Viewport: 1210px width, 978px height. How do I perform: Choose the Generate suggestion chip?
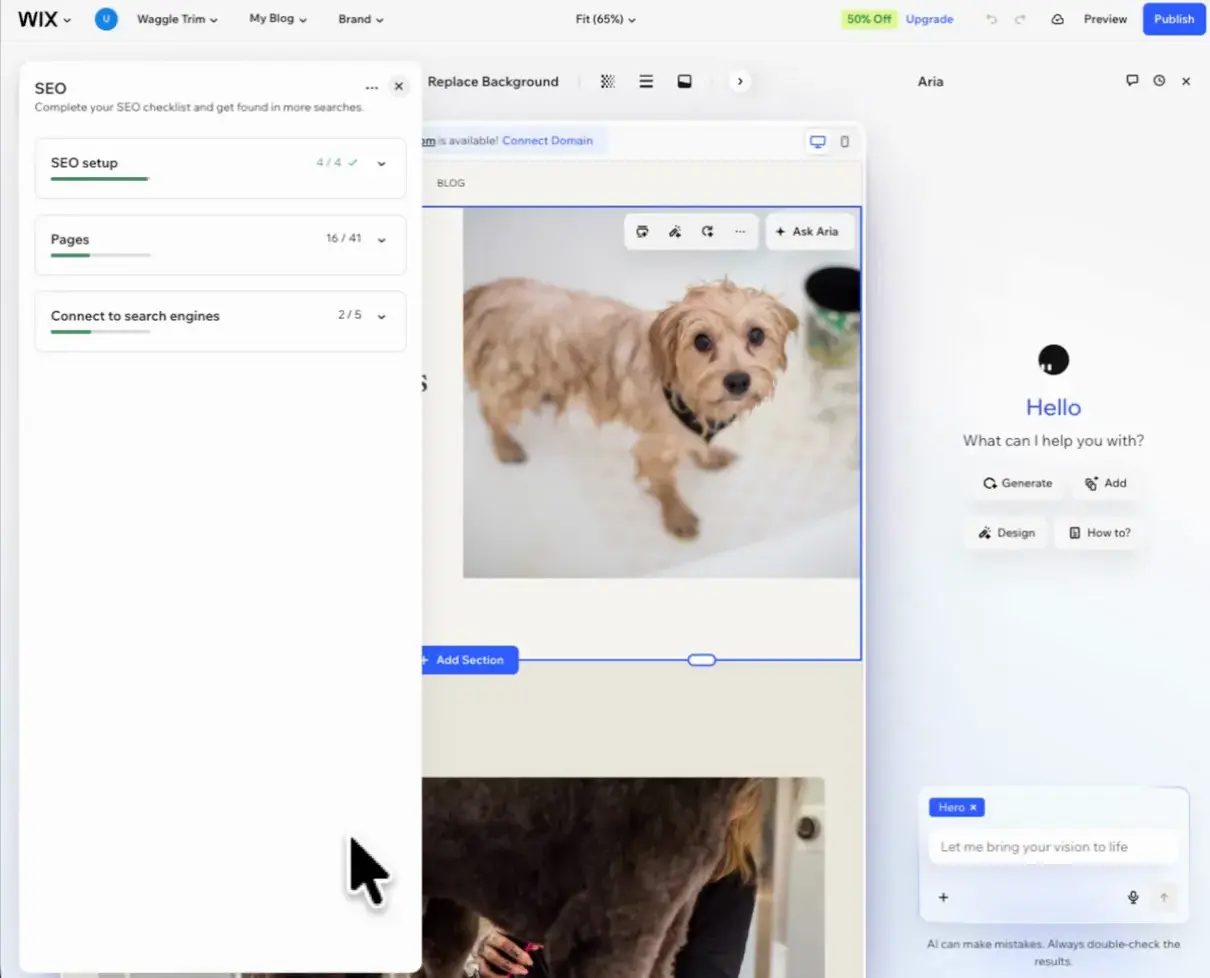1017,483
